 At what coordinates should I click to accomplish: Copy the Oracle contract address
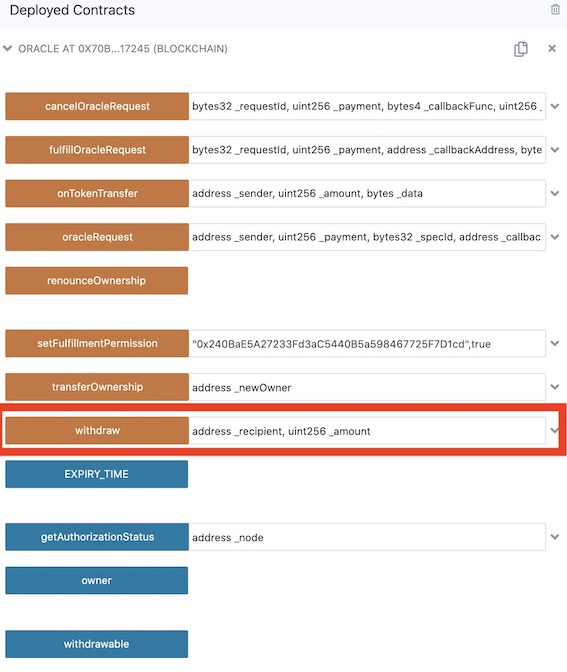pyautogui.click(x=521, y=49)
